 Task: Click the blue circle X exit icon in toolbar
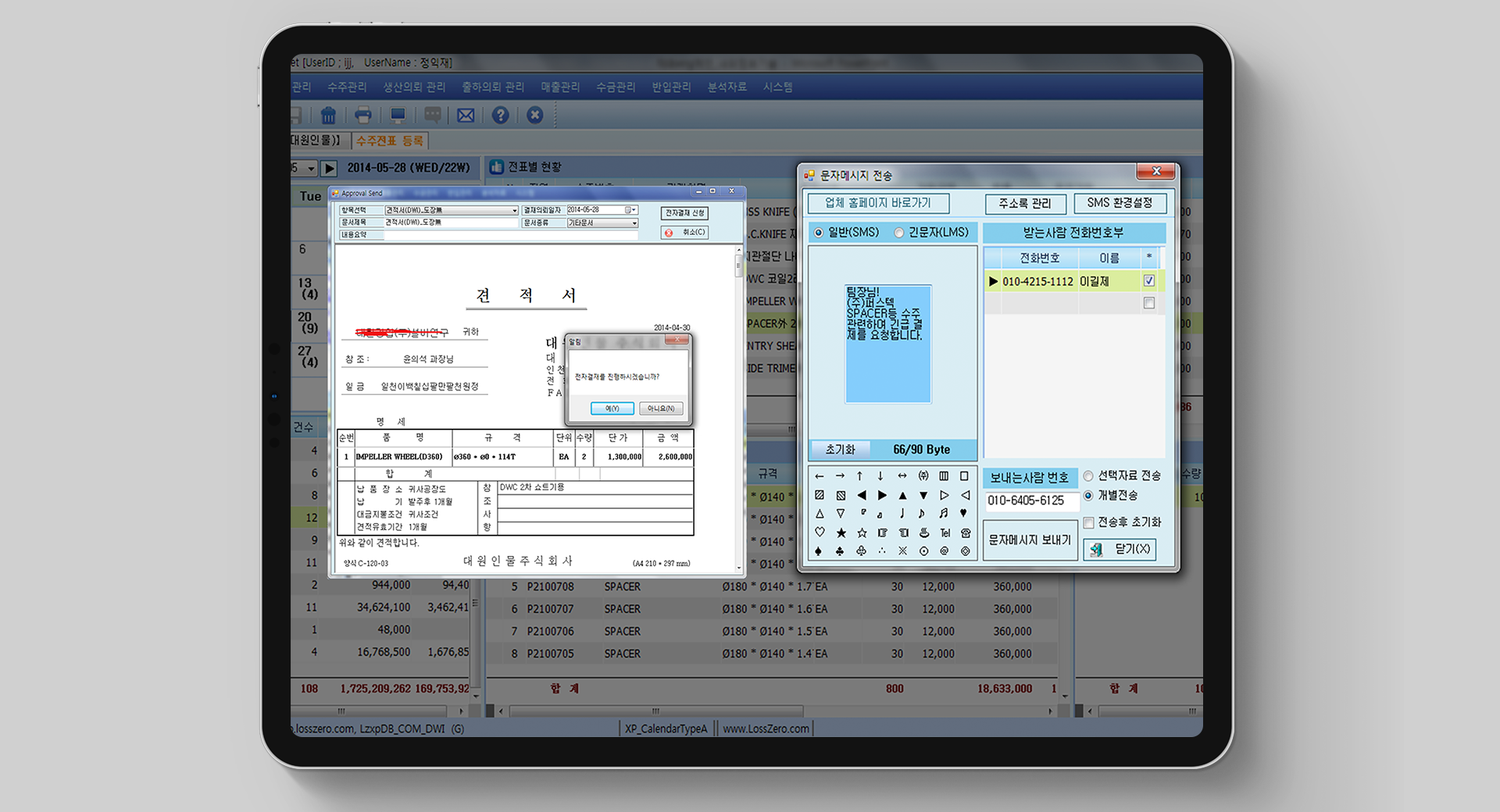pyautogui.click(x=535, y=116)
